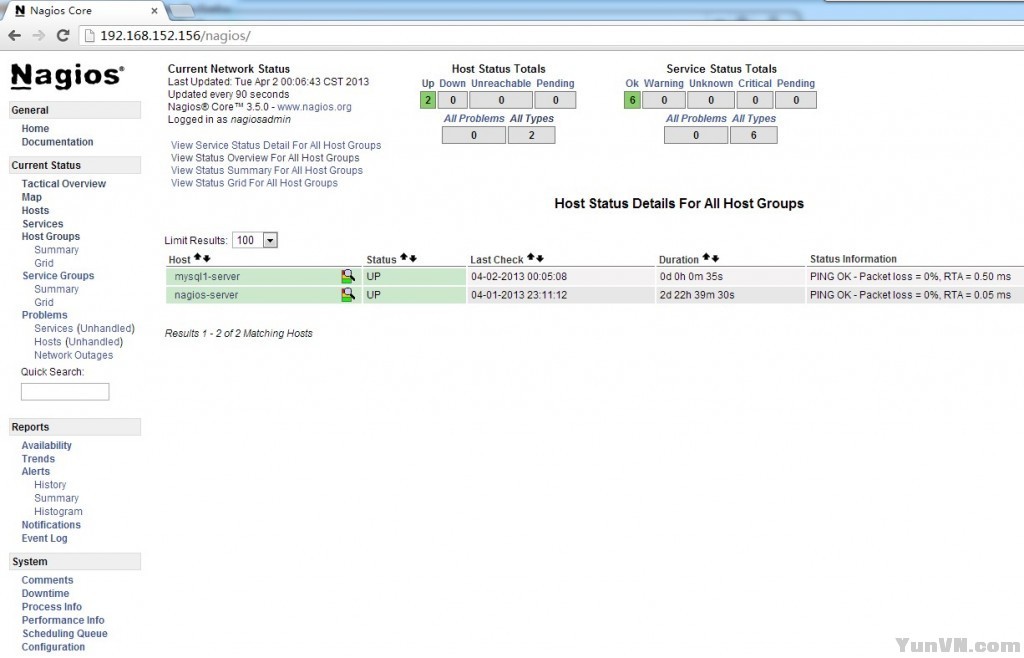The image size is (1024, 658).
Task: View Status Summary For All Host Groups
Action: coord(266,170)
